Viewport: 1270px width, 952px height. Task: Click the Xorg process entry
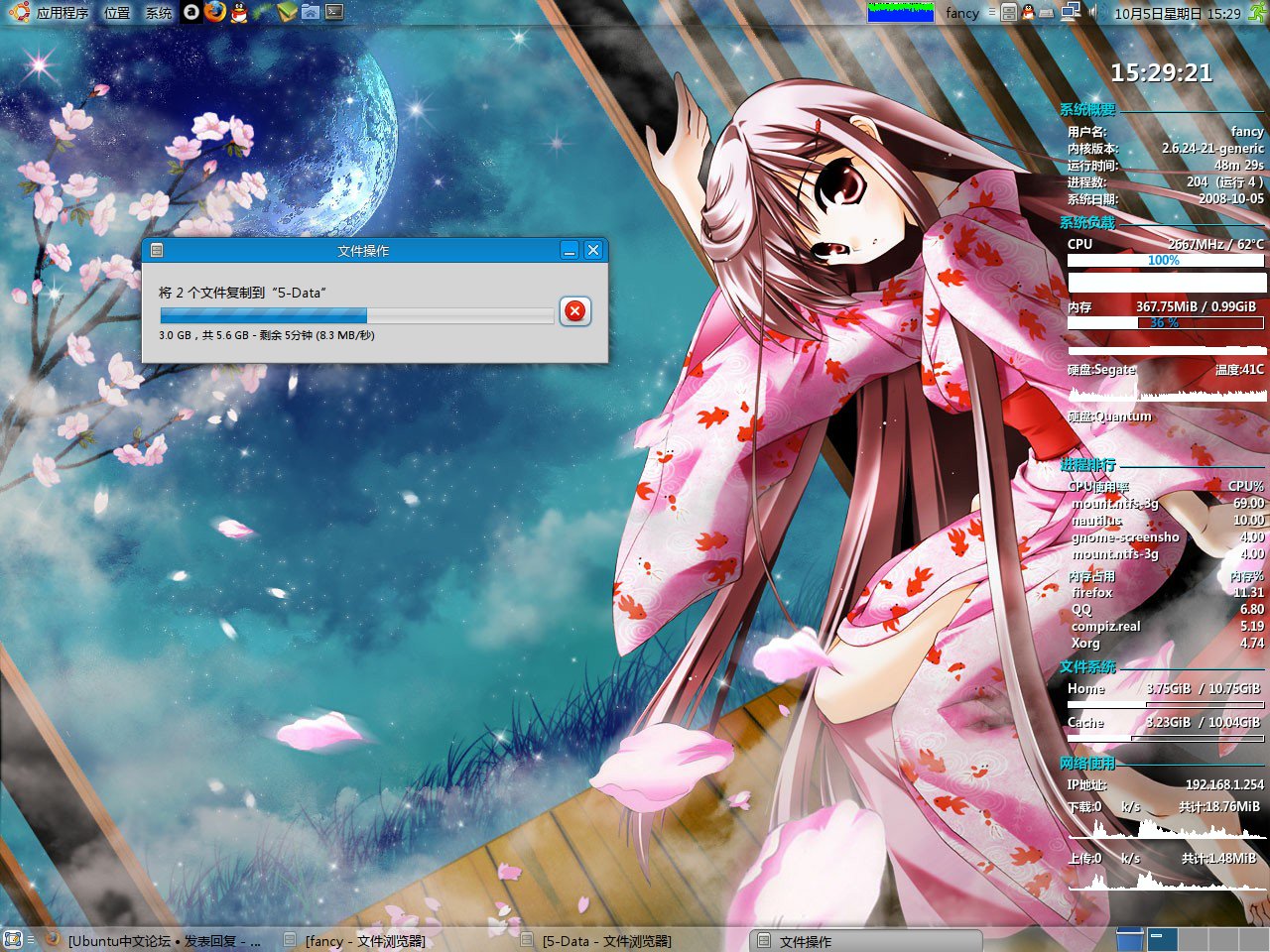[x=1085, y=643]
